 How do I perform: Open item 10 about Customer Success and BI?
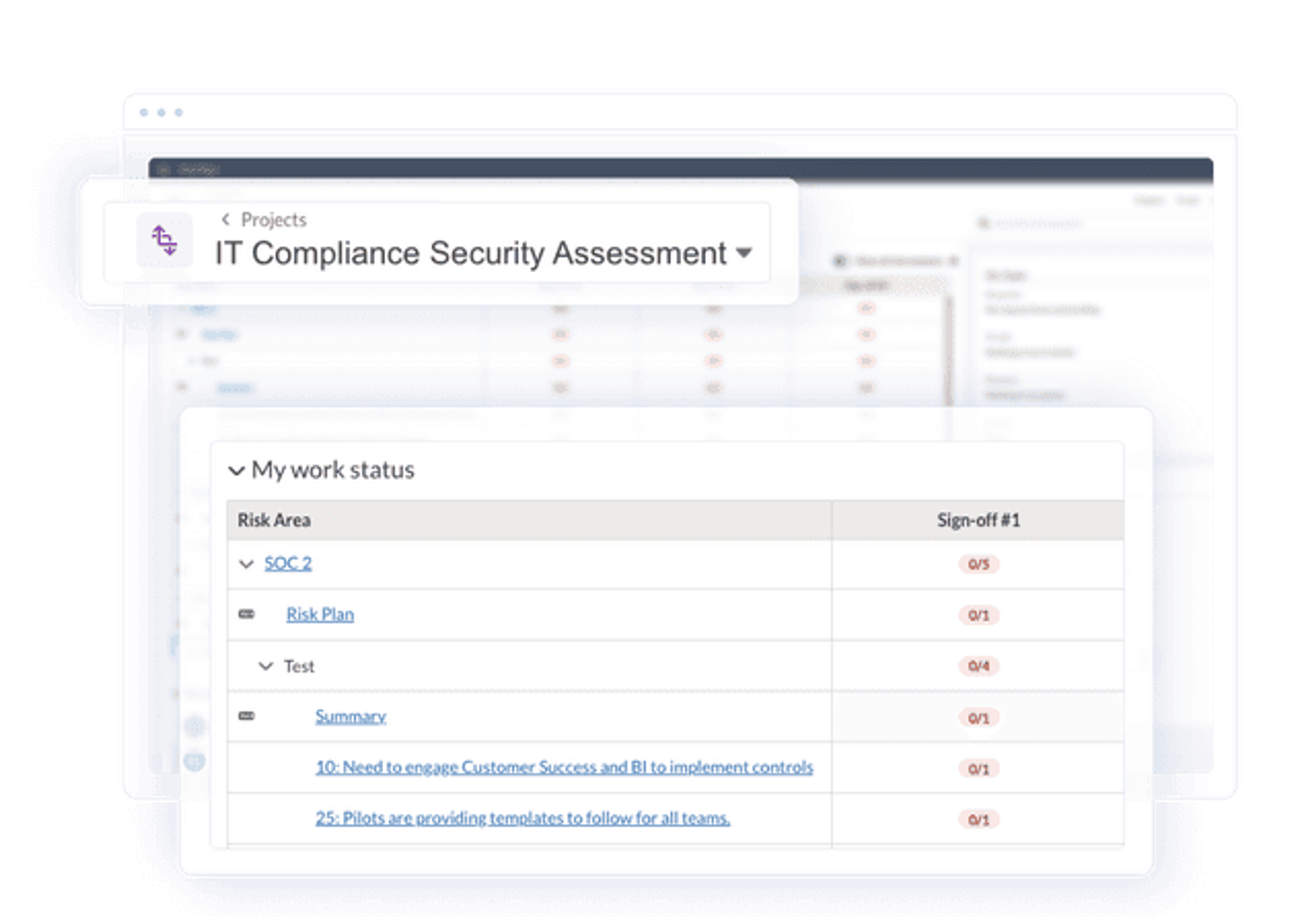point(564,767)
